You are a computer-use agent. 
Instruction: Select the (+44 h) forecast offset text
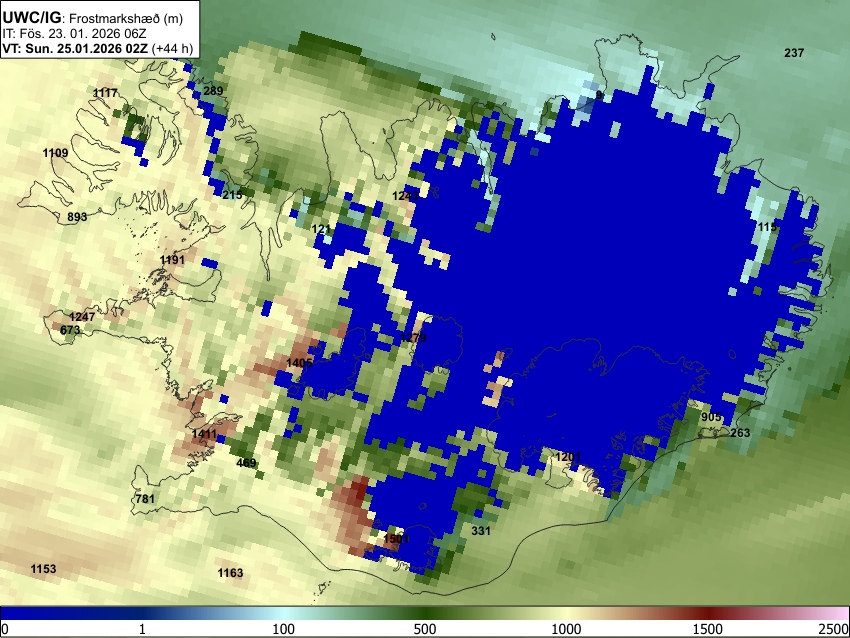[x=172, y=48]
